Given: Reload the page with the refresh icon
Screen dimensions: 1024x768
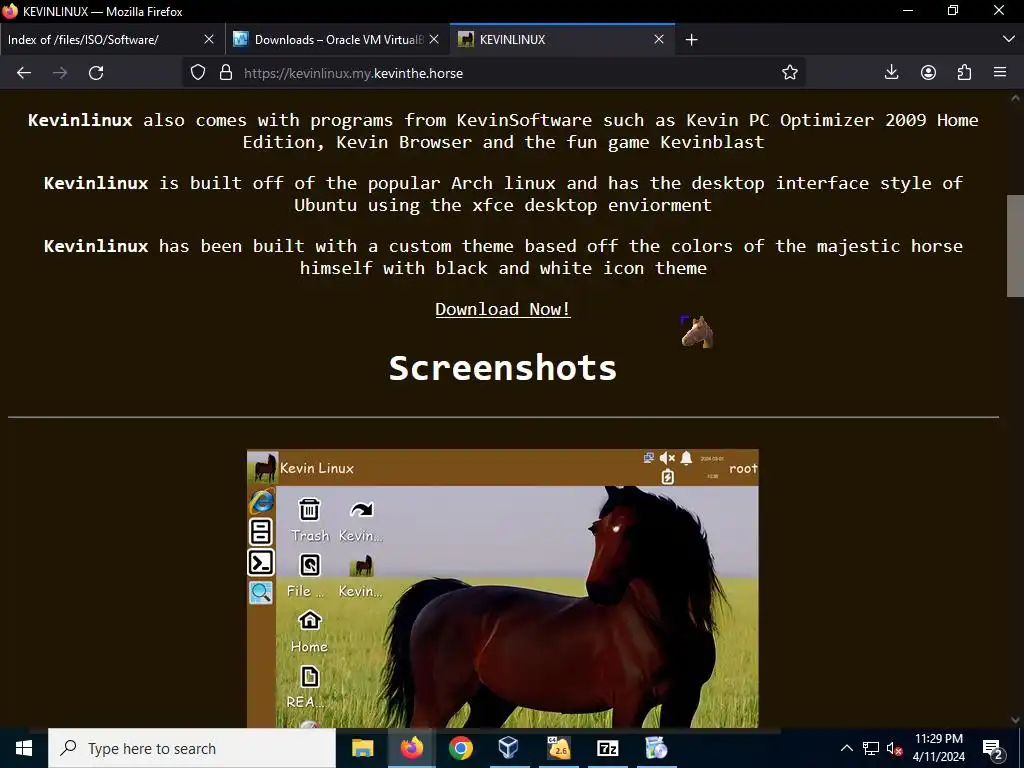Looking at the screenshot, I should (96, 72).
